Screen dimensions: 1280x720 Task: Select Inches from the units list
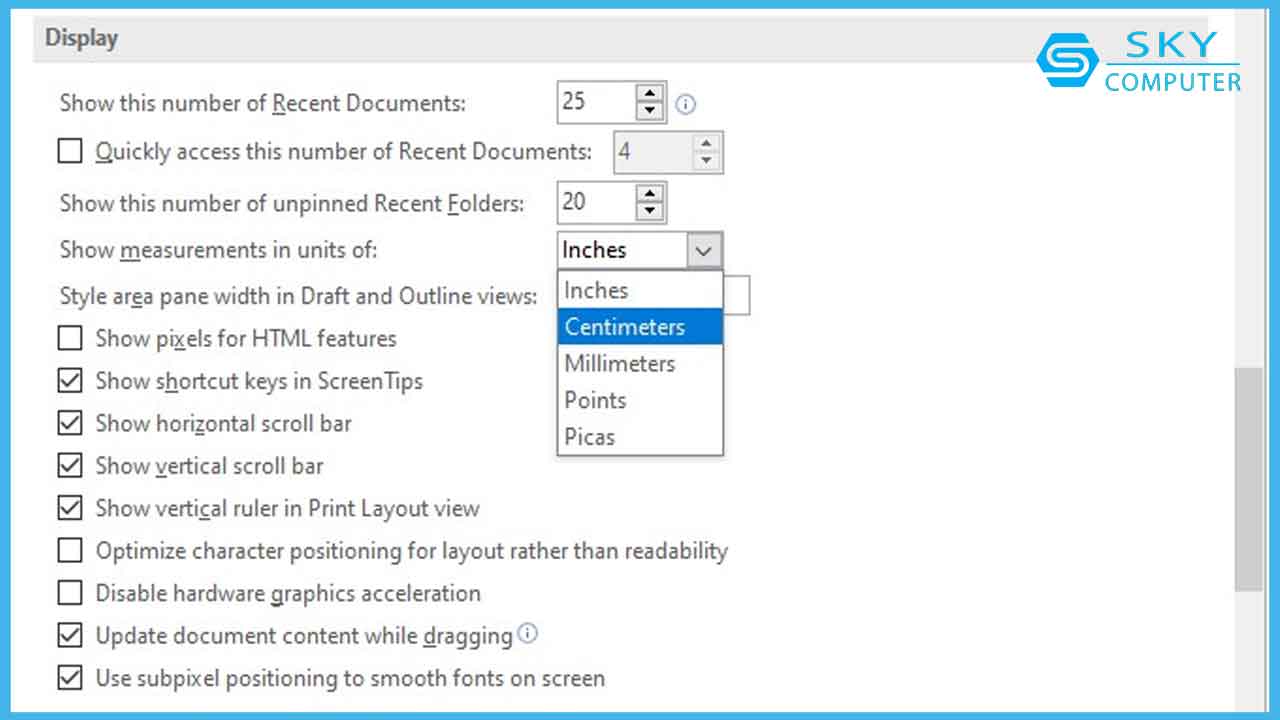point(640,290)
